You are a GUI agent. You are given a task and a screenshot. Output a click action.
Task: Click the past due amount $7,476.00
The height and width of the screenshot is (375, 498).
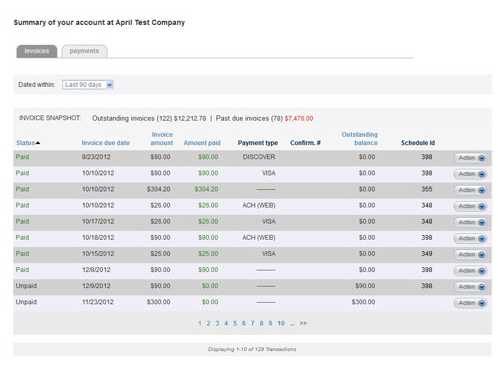point(299,118)
